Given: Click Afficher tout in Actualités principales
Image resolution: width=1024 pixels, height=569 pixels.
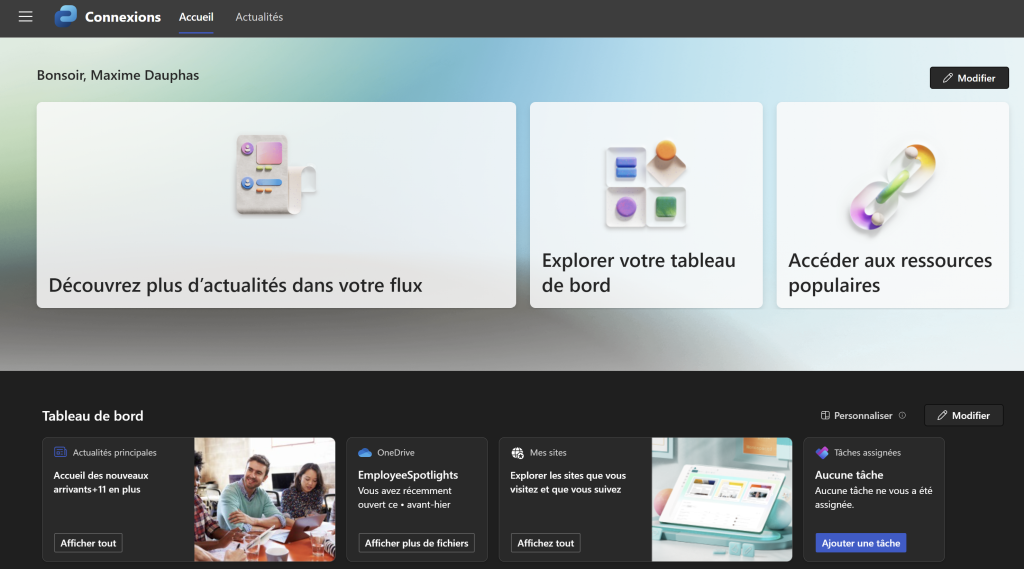Looking at the screenshot, I should coord(88,543).
